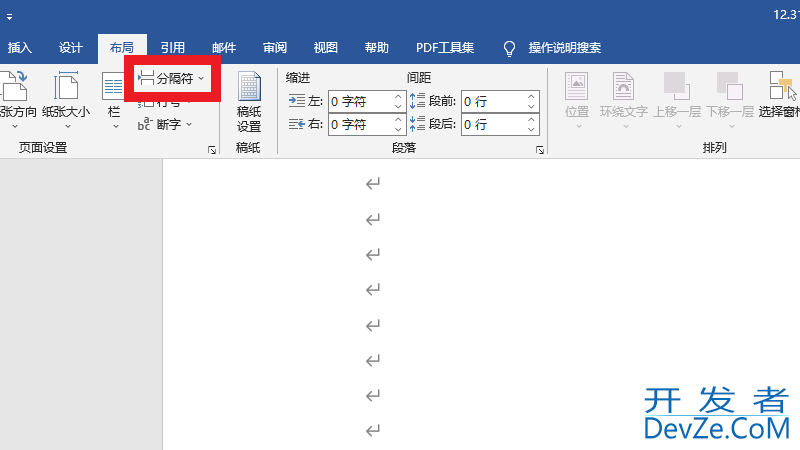Click the left indent icon beside 左
800x450 pixels.
click(296, 101)
